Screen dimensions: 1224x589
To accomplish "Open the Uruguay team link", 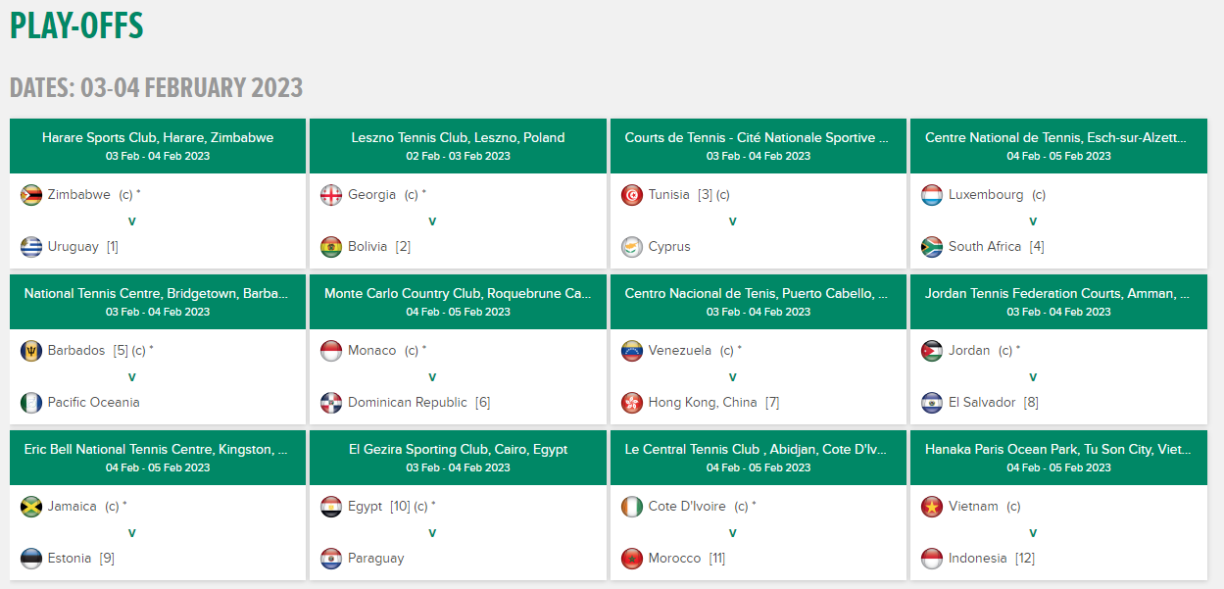I will [x=73, y=247].
